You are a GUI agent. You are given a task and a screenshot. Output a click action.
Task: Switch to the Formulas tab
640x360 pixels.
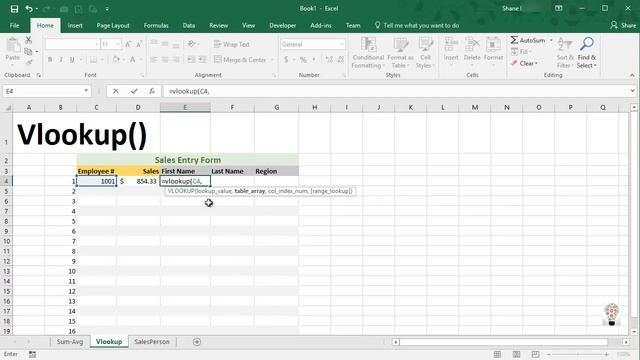(x=156, y=25)
